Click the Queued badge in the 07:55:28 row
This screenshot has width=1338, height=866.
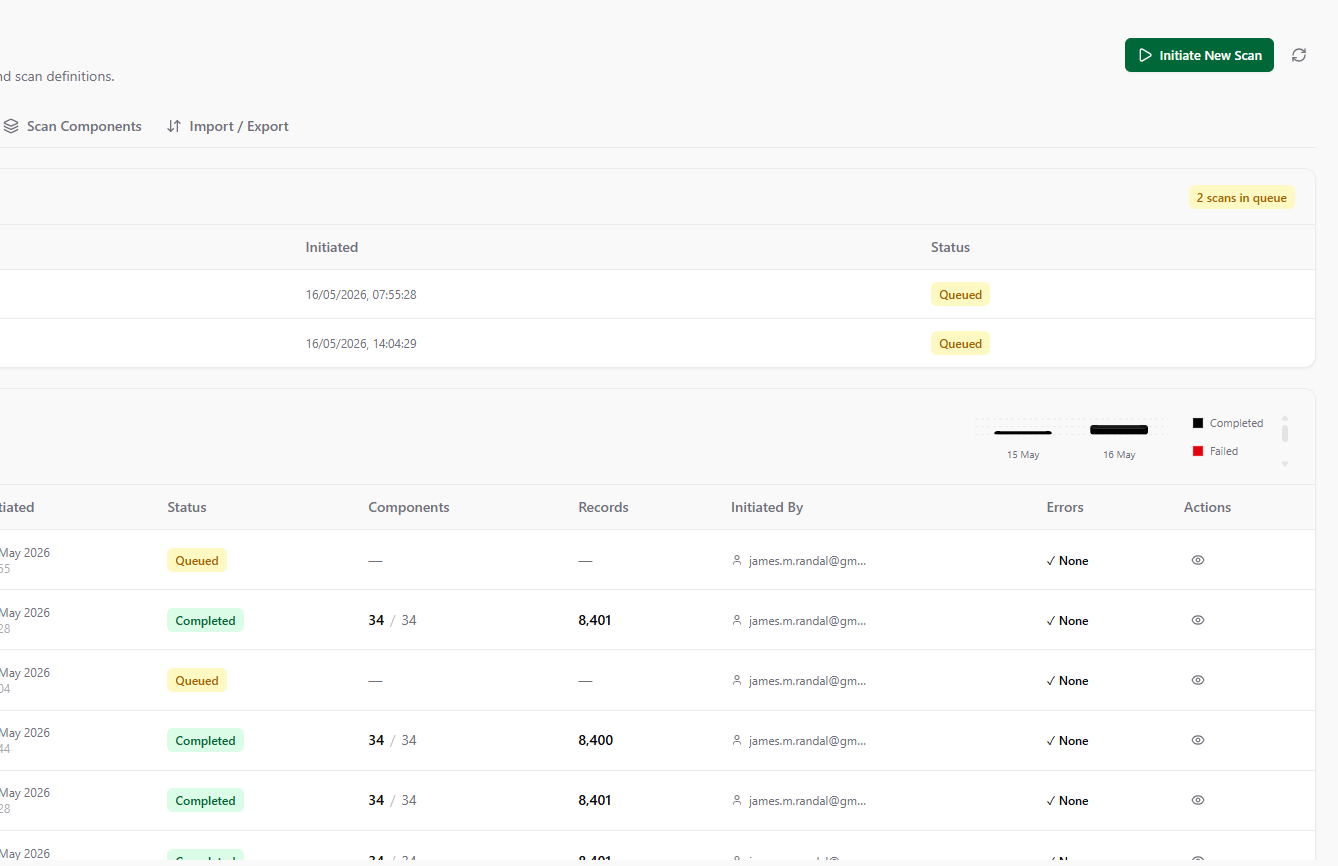click(960, 295)
